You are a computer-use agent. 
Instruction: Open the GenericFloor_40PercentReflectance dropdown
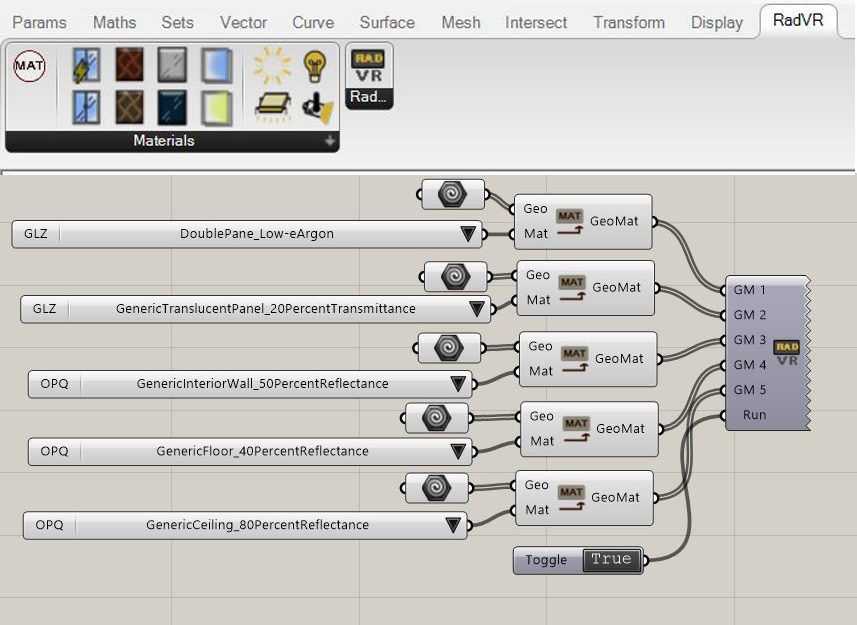(x=459, y=452)
